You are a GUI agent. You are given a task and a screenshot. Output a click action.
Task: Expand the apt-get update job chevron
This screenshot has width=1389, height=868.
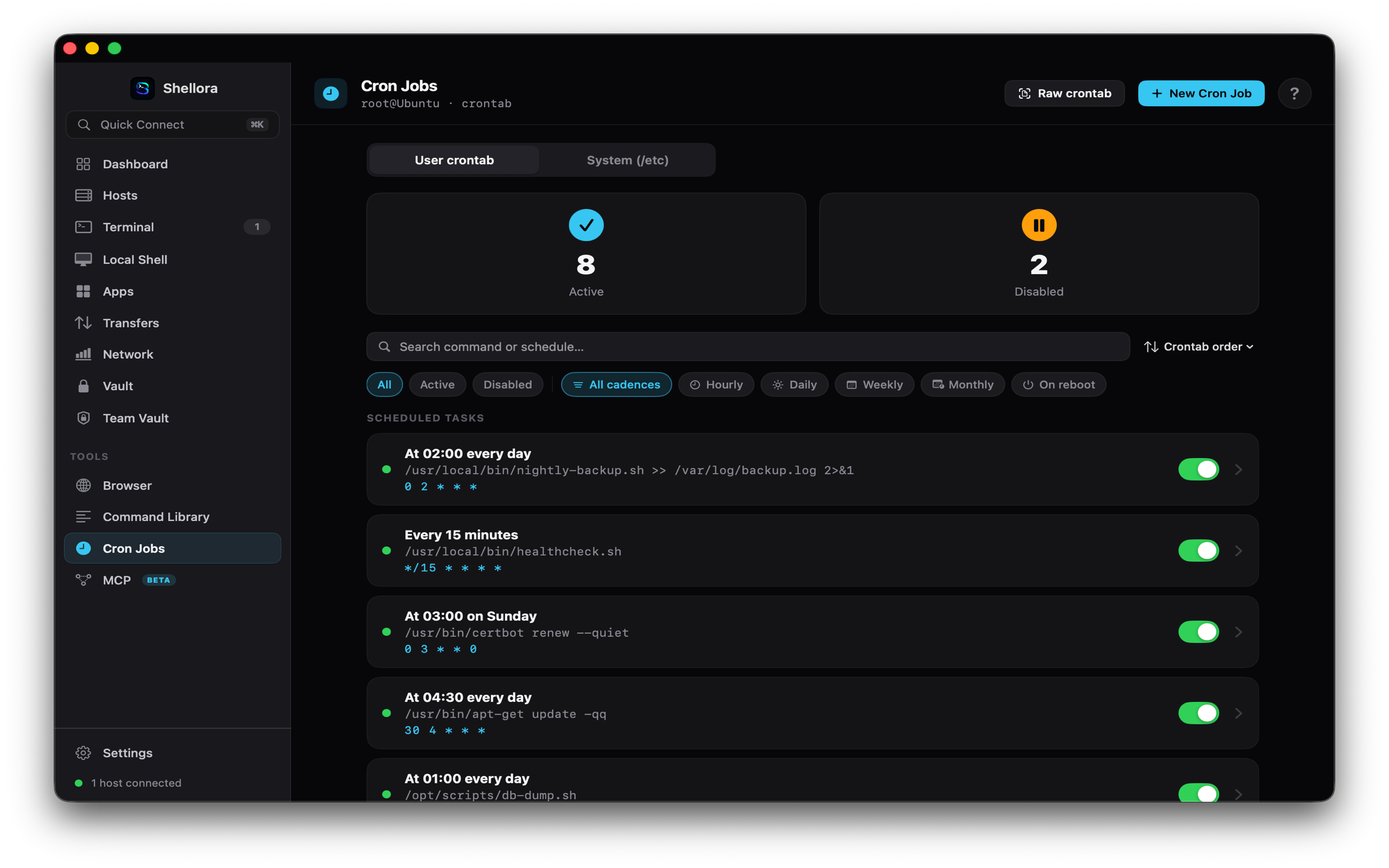pyautogui.click(x=1239, y=713)
